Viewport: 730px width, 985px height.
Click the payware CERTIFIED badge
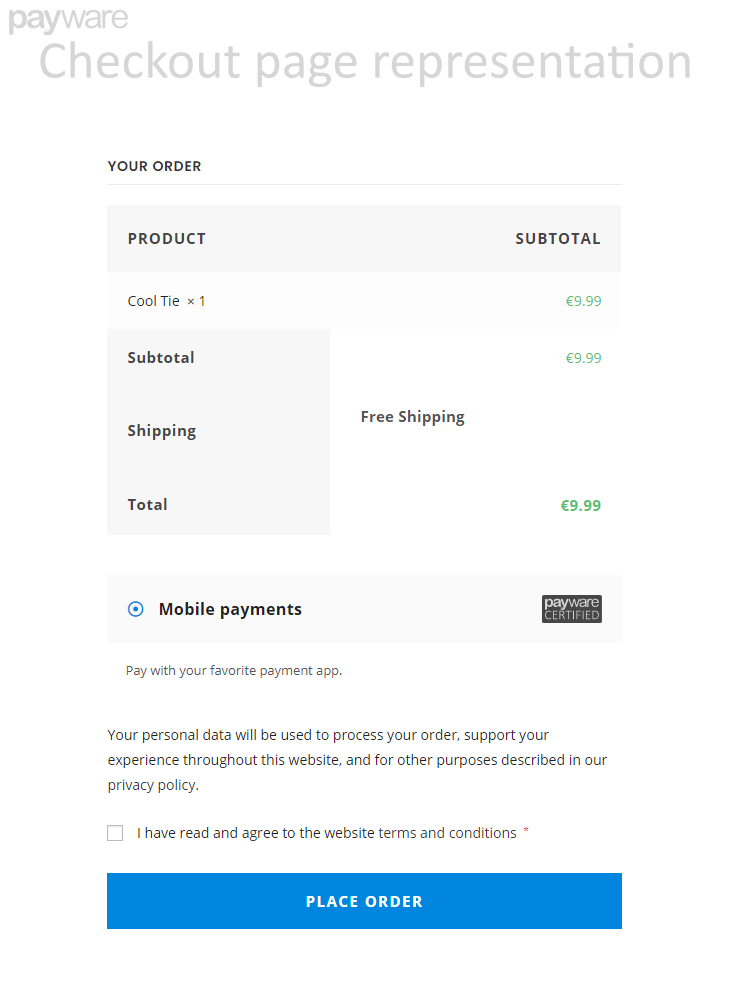[x=572, y=609]
